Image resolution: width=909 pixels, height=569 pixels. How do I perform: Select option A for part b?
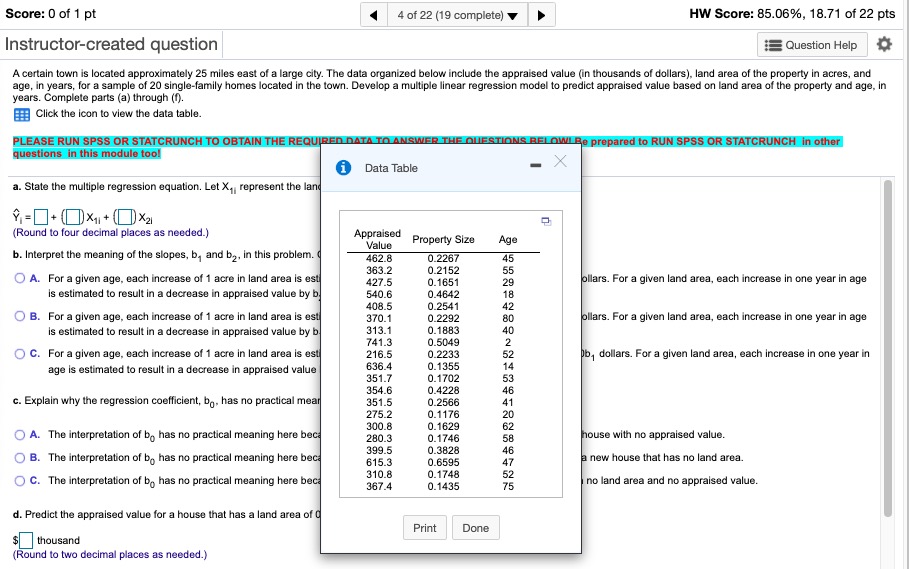[20, 278]
